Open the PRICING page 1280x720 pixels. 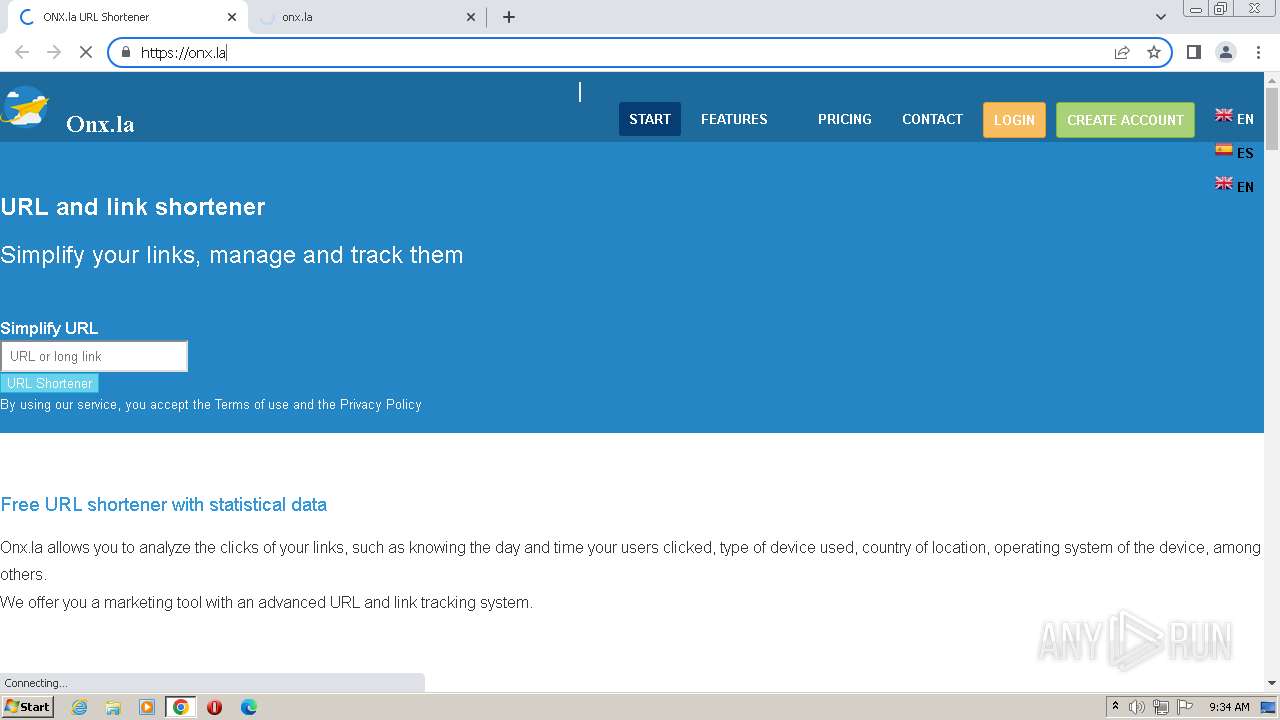click(845, 119)
